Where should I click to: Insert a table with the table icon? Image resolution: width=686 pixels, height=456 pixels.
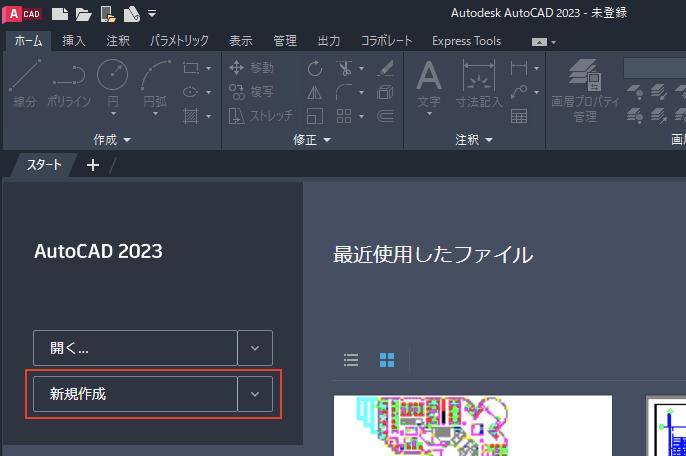[x=519, y=116]
